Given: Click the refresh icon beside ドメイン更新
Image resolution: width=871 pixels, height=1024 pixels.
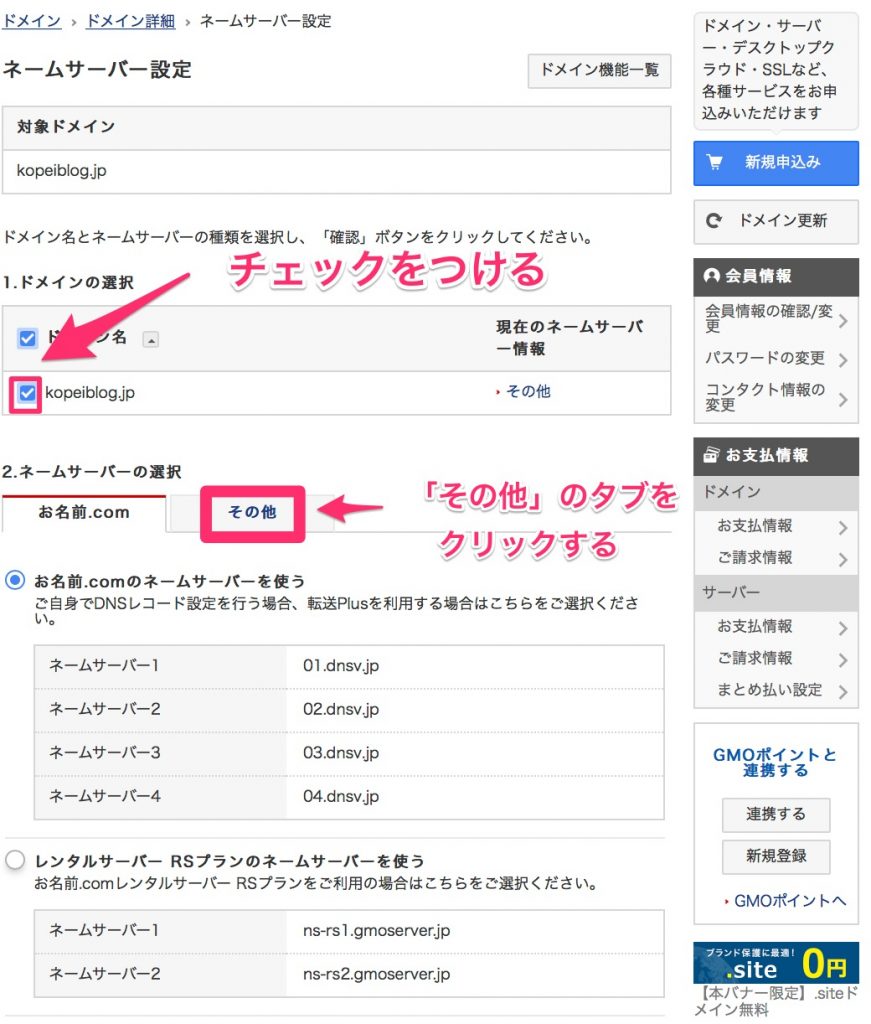Looking at the screenshot, I should tap(714, 221).
